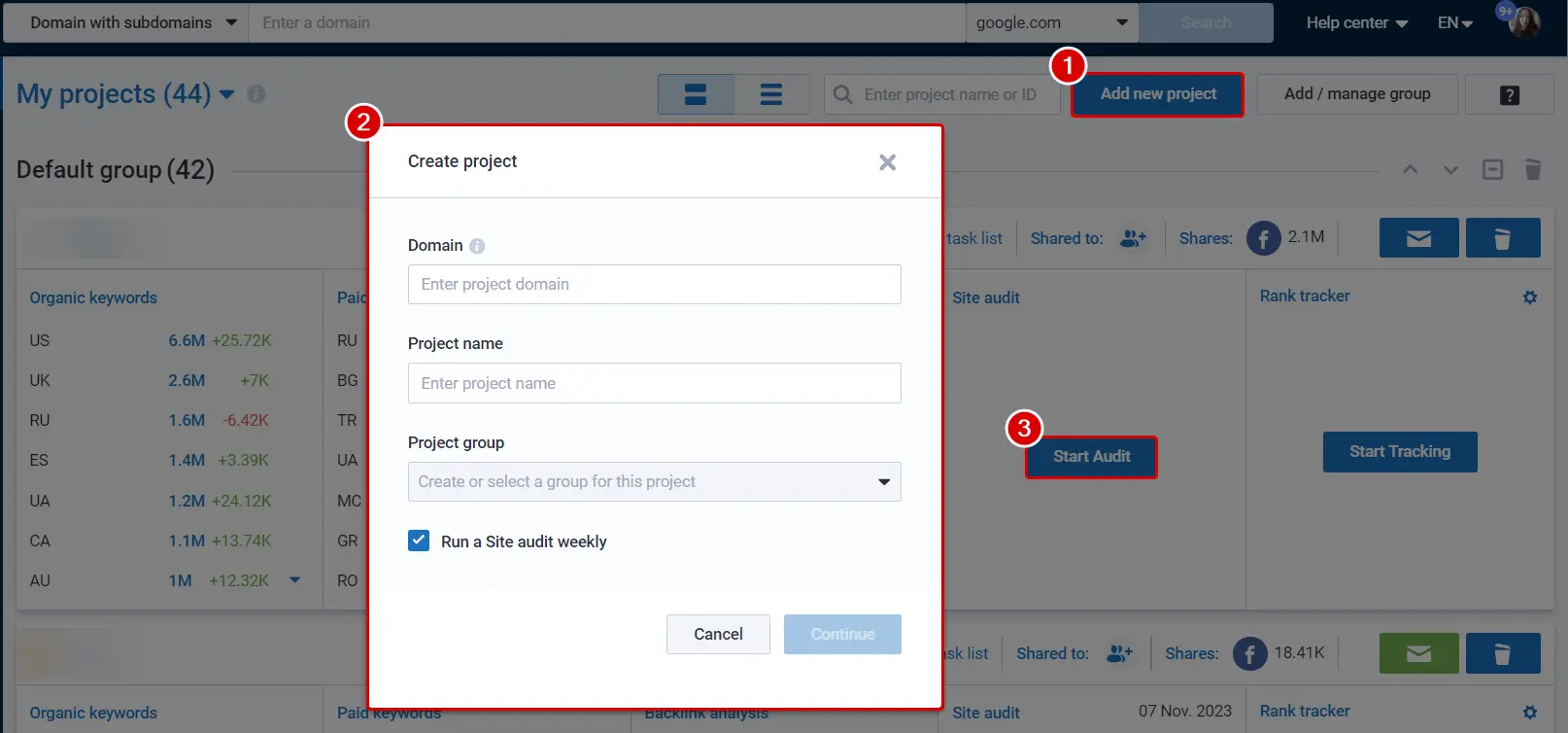Move Default group down arrow
This screenshot has height=733, width=1568.
[1450, 170]
